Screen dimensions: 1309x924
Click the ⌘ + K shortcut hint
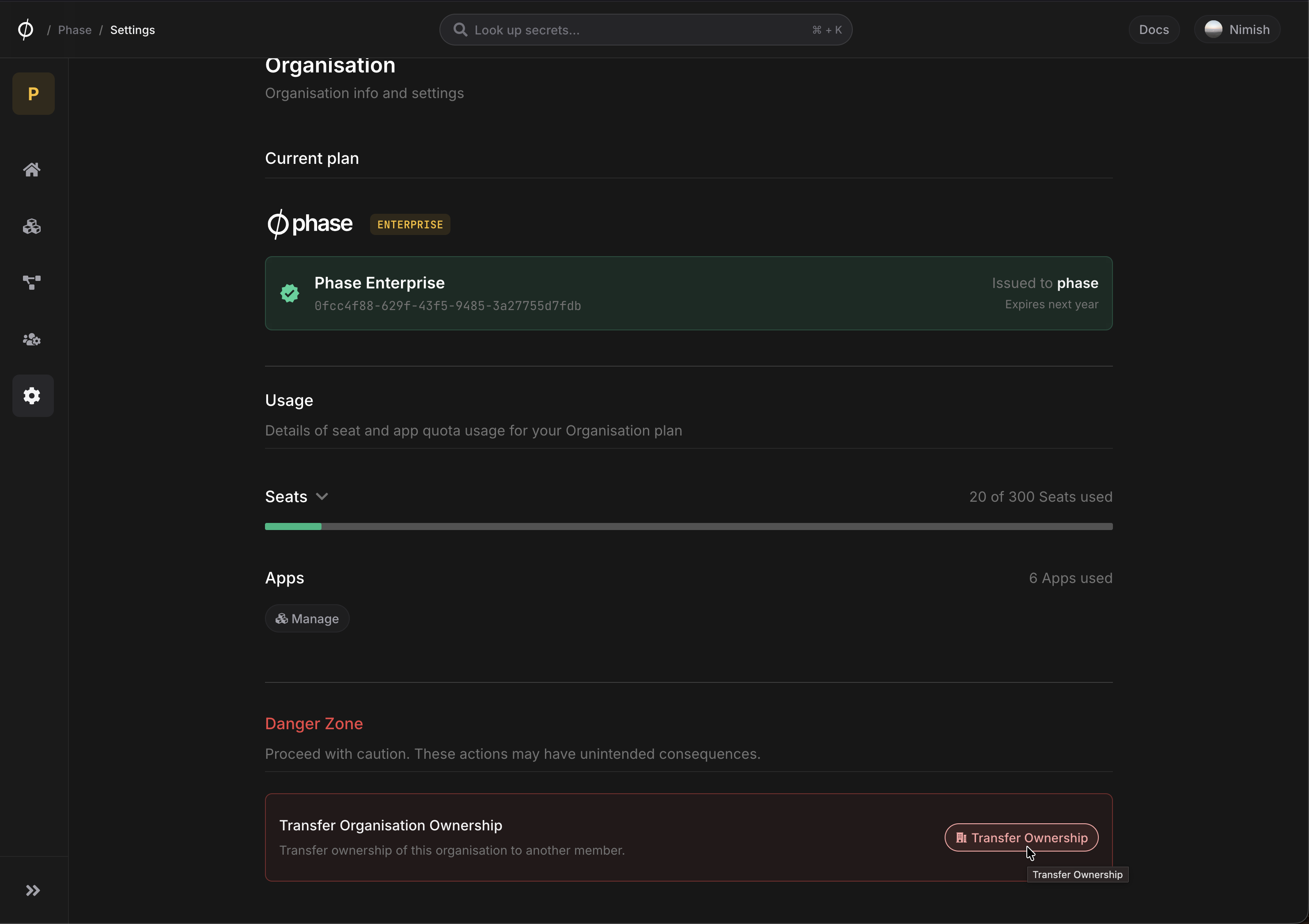coord(827,30)
